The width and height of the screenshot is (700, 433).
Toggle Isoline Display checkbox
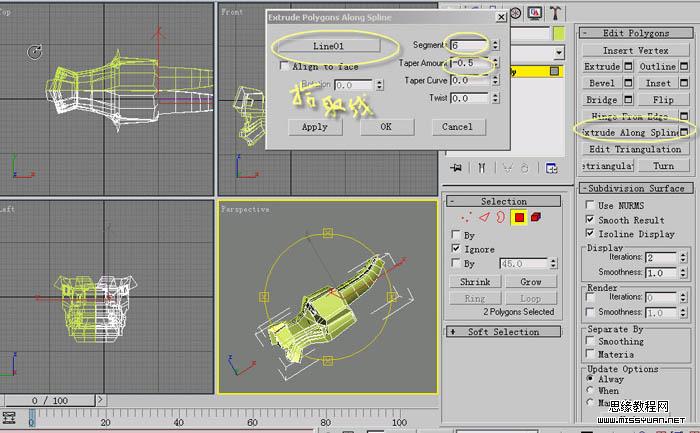point(590,233)
